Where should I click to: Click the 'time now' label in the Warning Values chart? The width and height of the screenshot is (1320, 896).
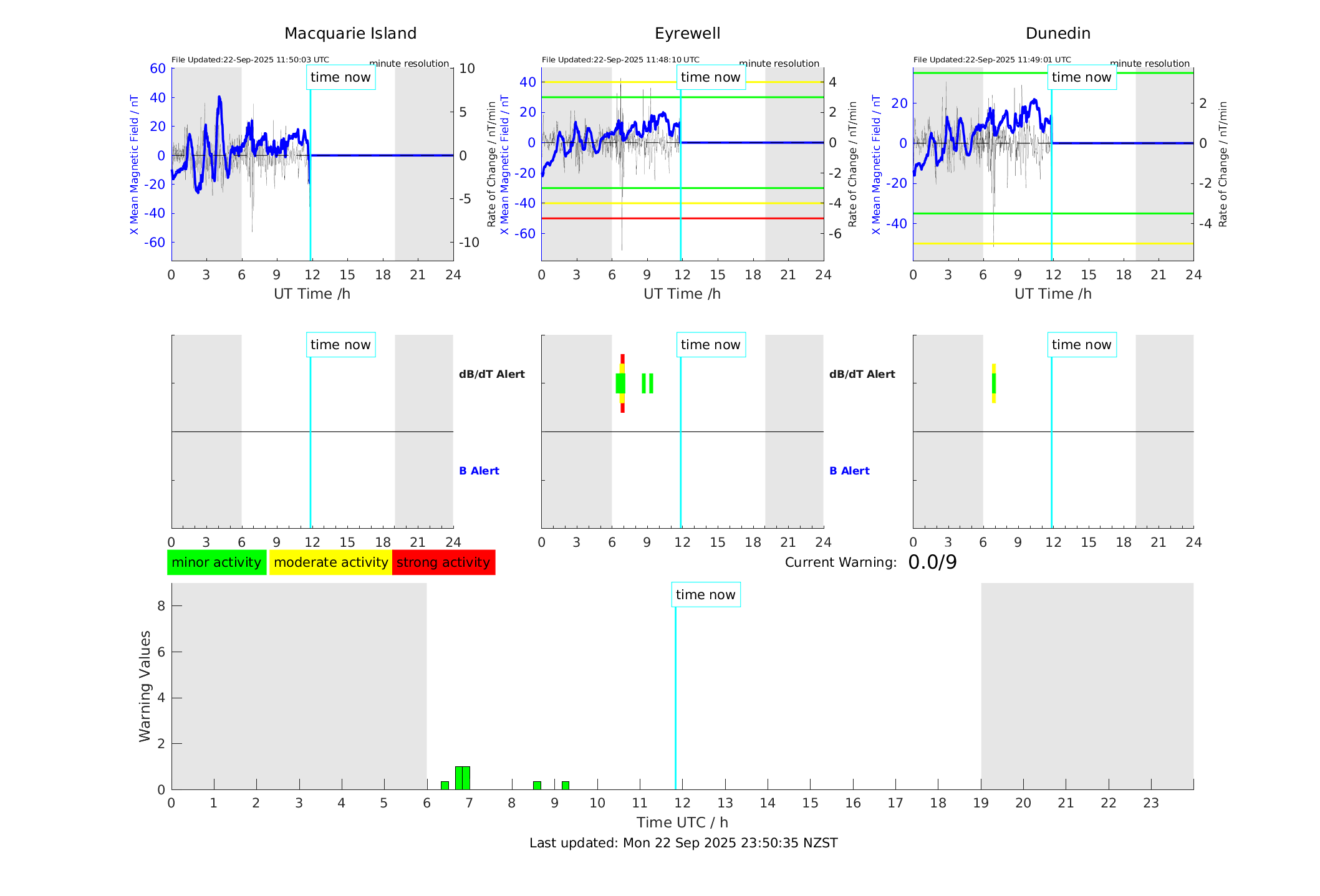[x=705, y=595]
